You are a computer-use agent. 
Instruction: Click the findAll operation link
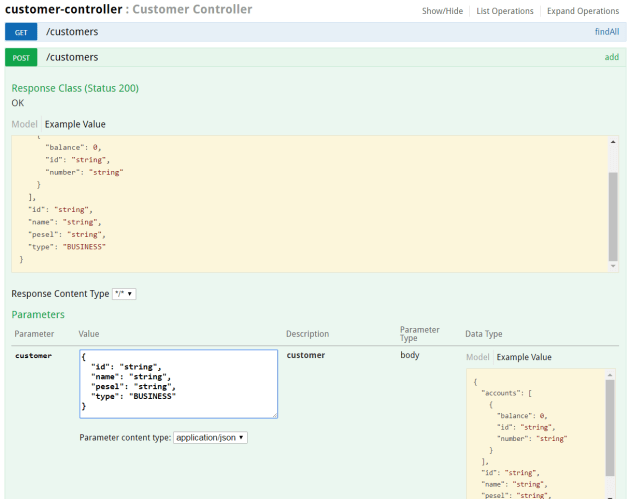coord(606,32)
